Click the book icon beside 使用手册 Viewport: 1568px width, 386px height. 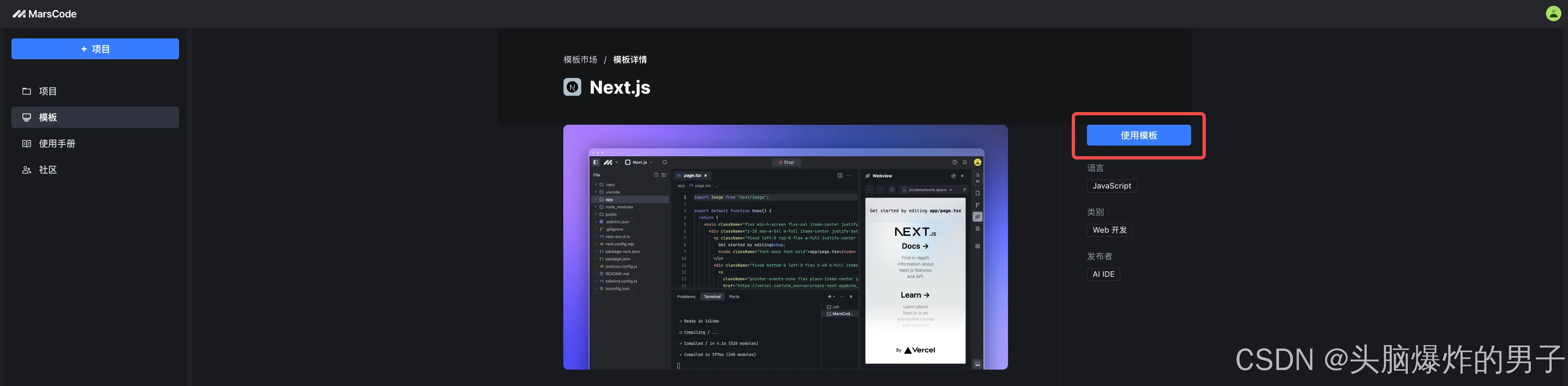click(27, 144)
